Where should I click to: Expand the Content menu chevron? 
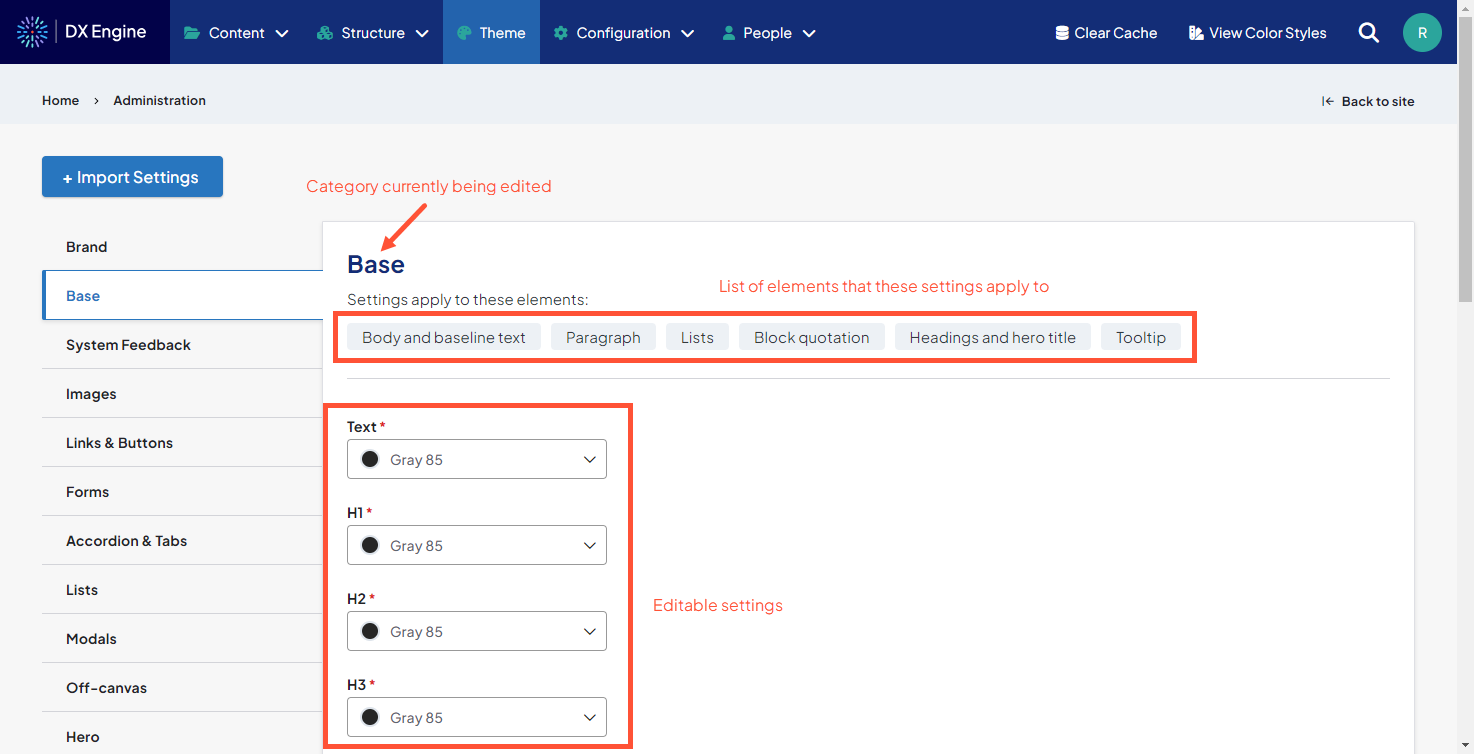pyautogui.click(x=282, y=33)
